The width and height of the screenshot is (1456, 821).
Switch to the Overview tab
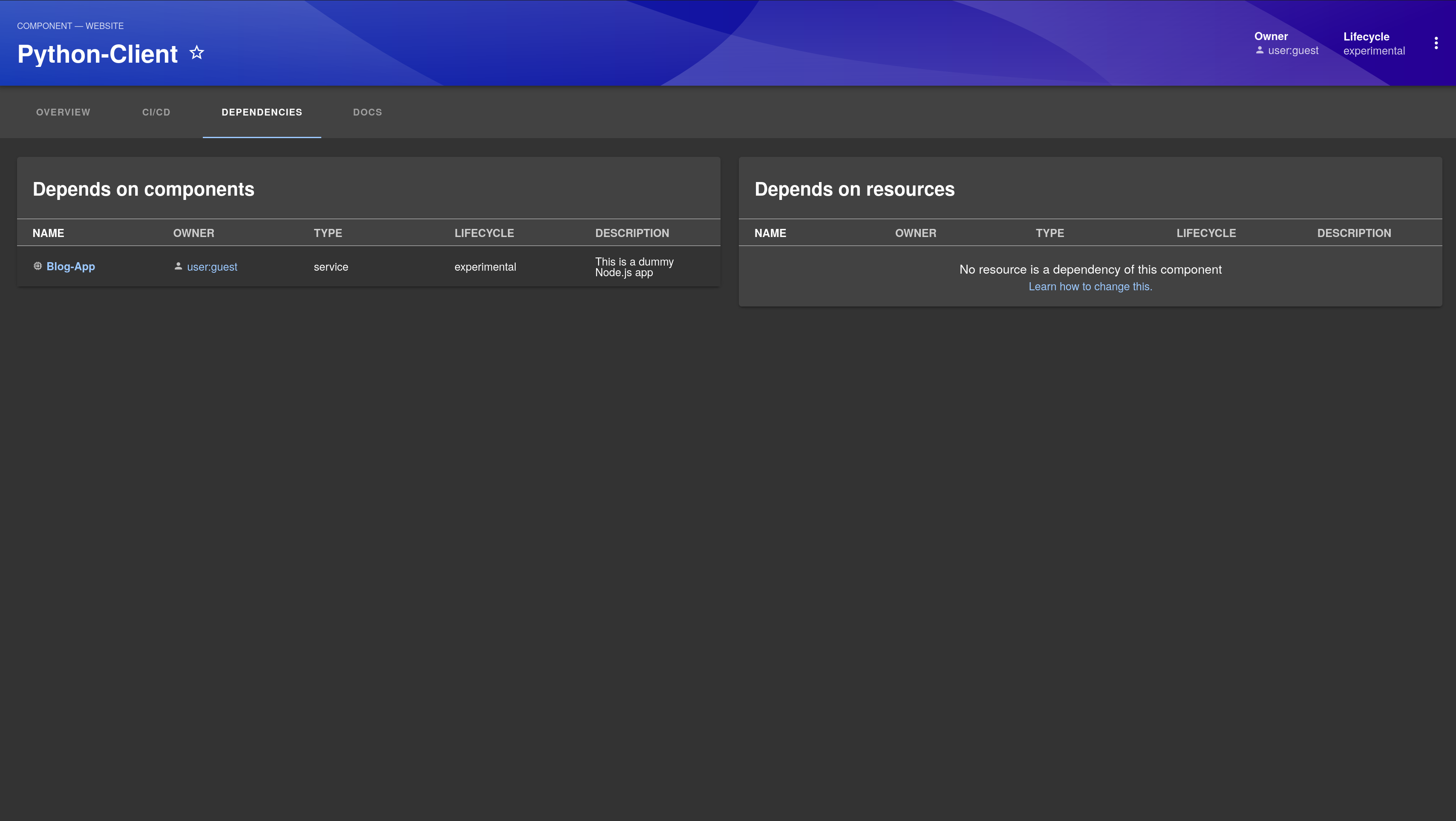click(x=63, y=112)
